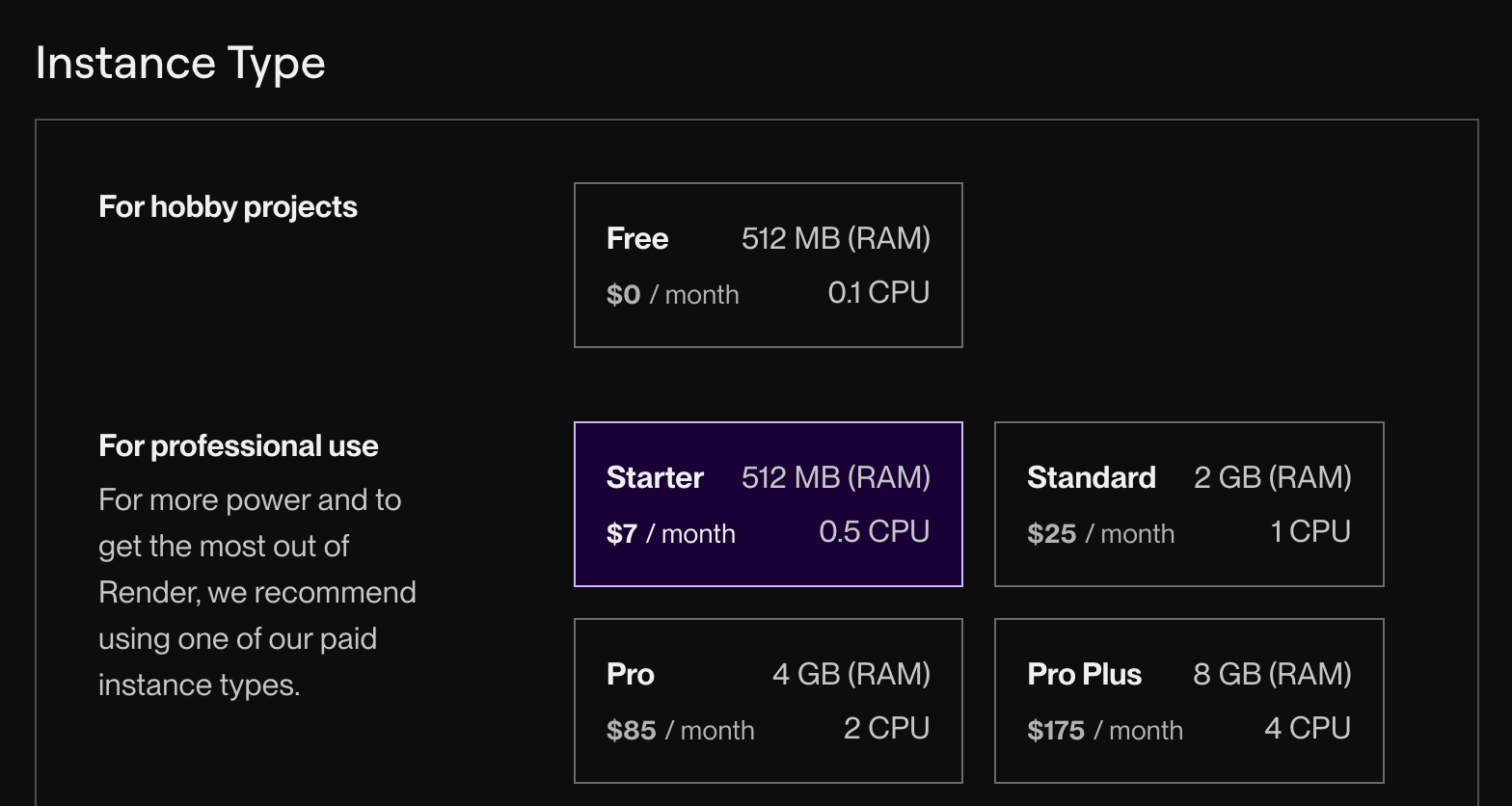Click the 2 GB (RAM) text

[1272, 477]
